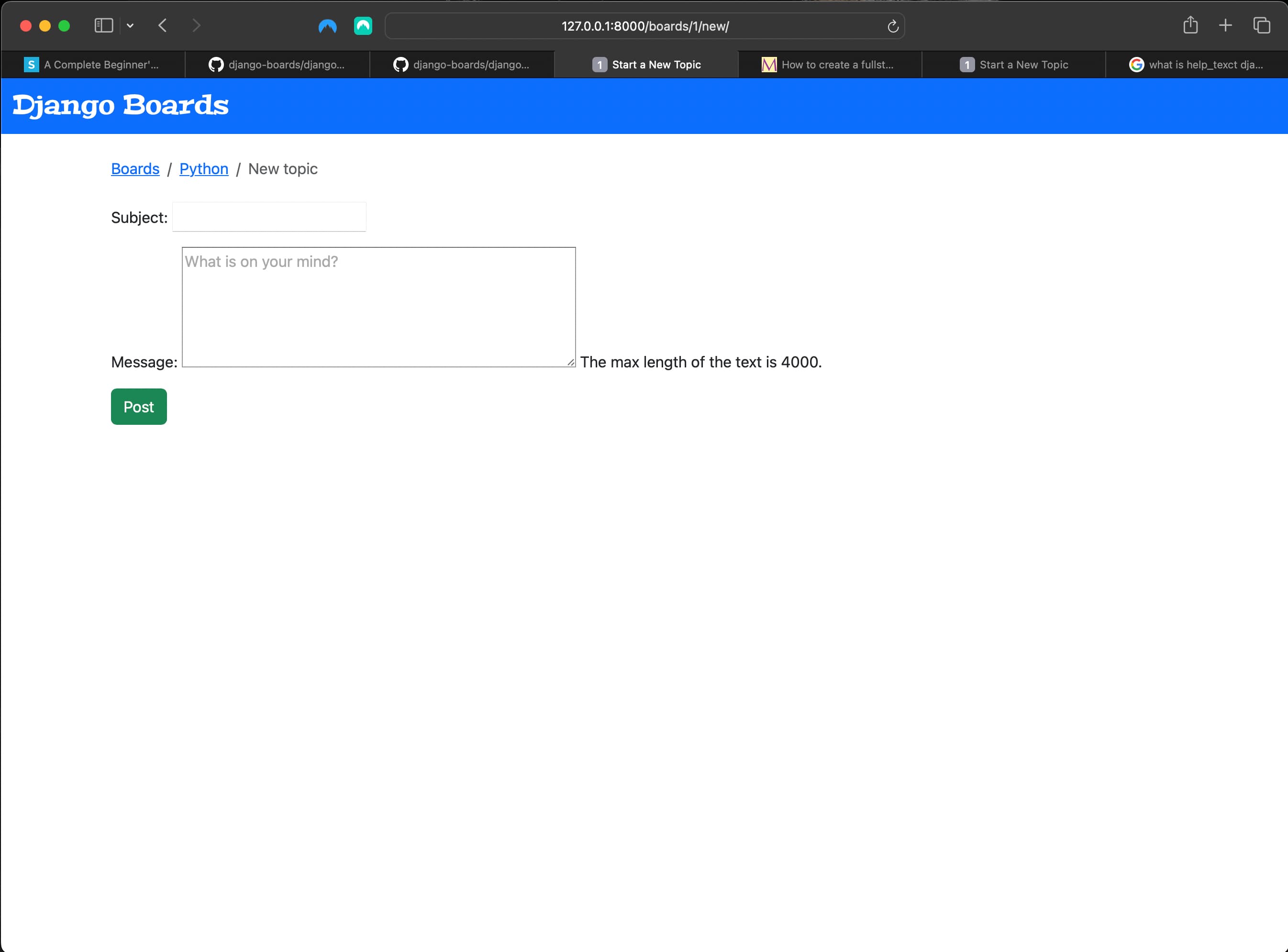
Task: Switch to 'what is help_texct dja...' Google tab
Action: point(1197,65)
